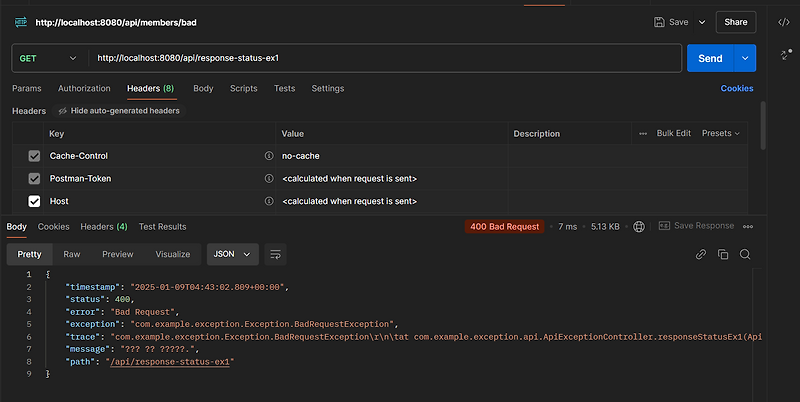Search the response body with magnifier icon

[x=745, y=254]
